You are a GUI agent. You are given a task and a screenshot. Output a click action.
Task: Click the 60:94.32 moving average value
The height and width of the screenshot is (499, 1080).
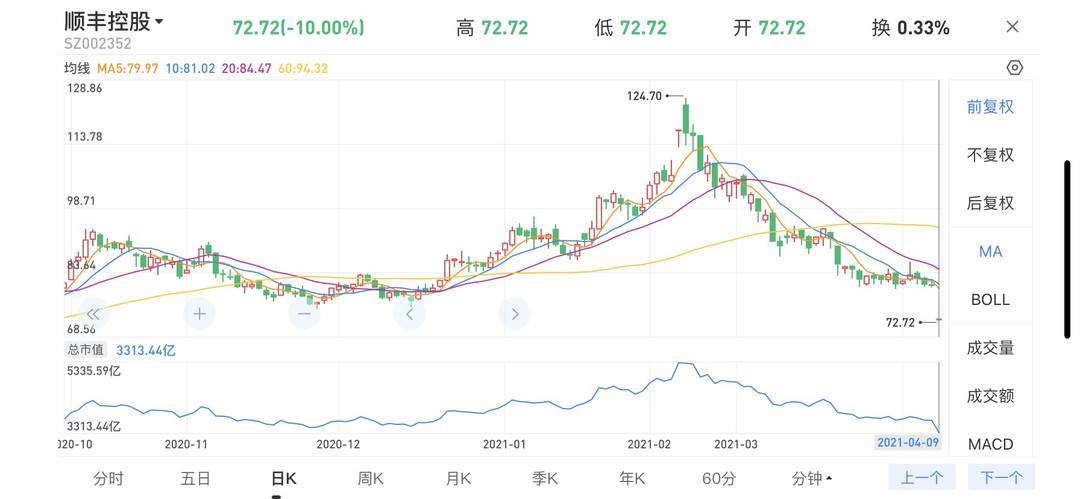[x=303, y=68]
